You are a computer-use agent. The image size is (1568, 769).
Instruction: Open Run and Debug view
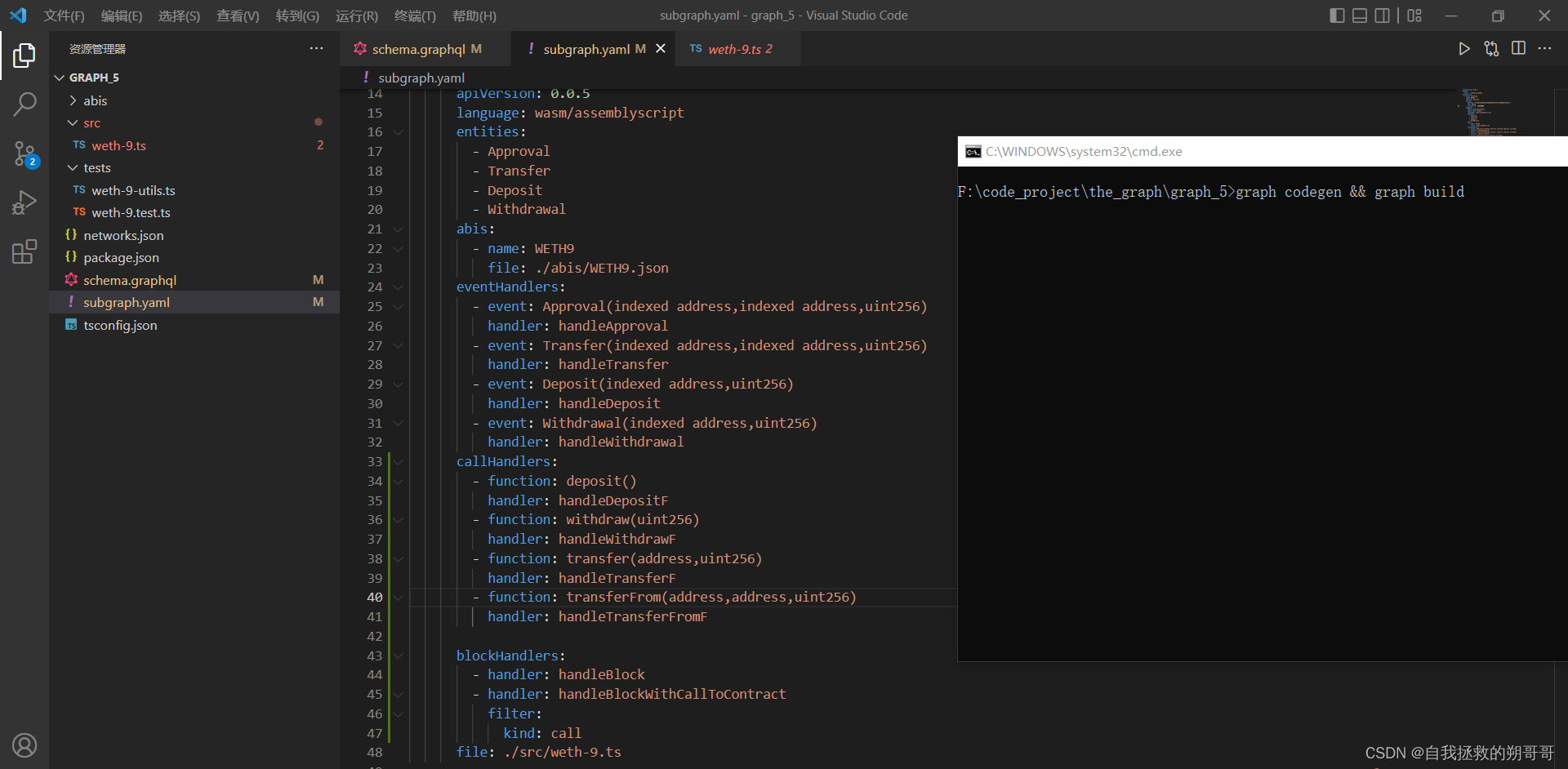24,202
